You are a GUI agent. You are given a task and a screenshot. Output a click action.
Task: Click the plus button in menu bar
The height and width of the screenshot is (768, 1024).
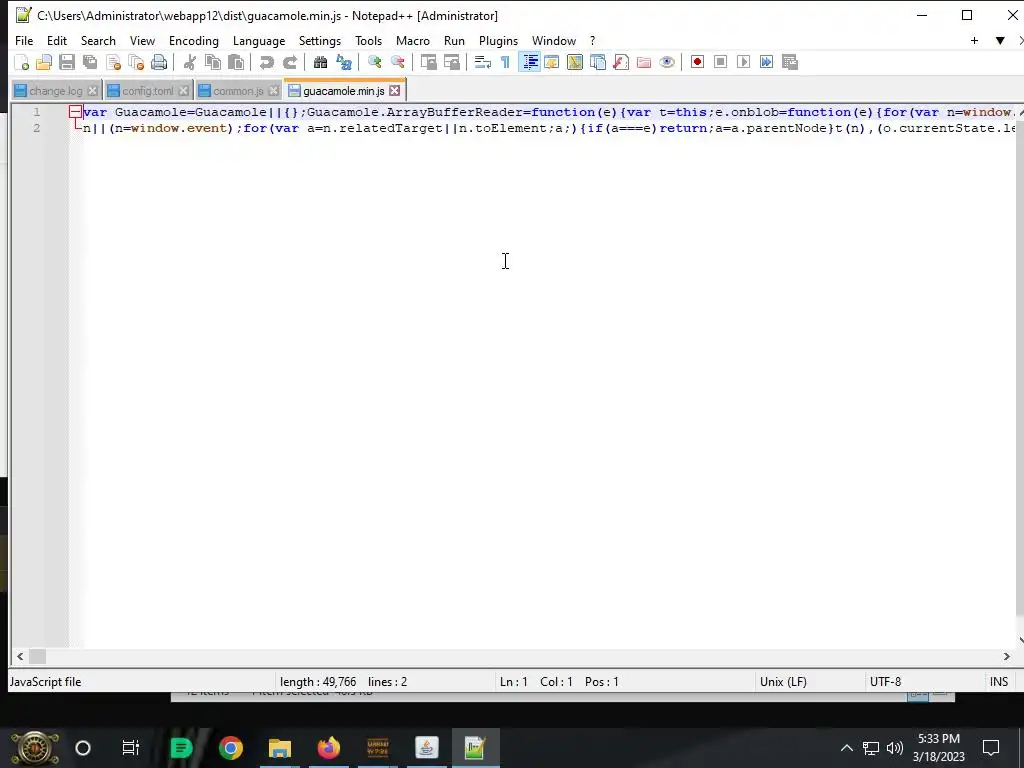974,40
